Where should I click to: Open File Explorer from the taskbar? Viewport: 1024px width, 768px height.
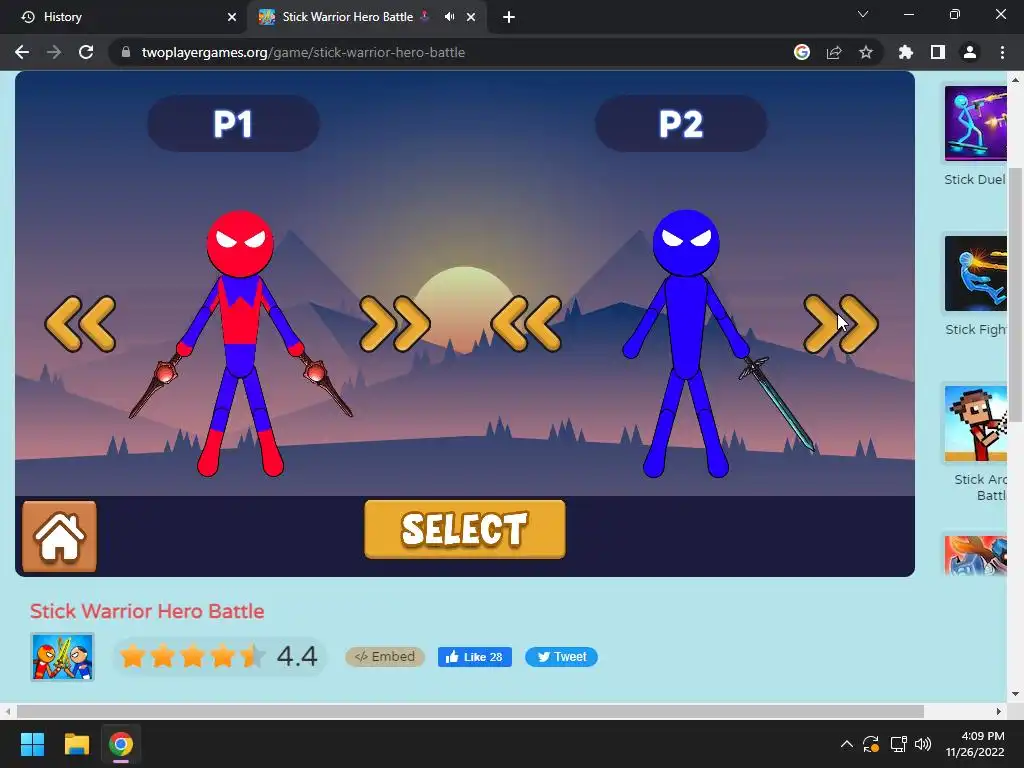[x=76, y=744]
